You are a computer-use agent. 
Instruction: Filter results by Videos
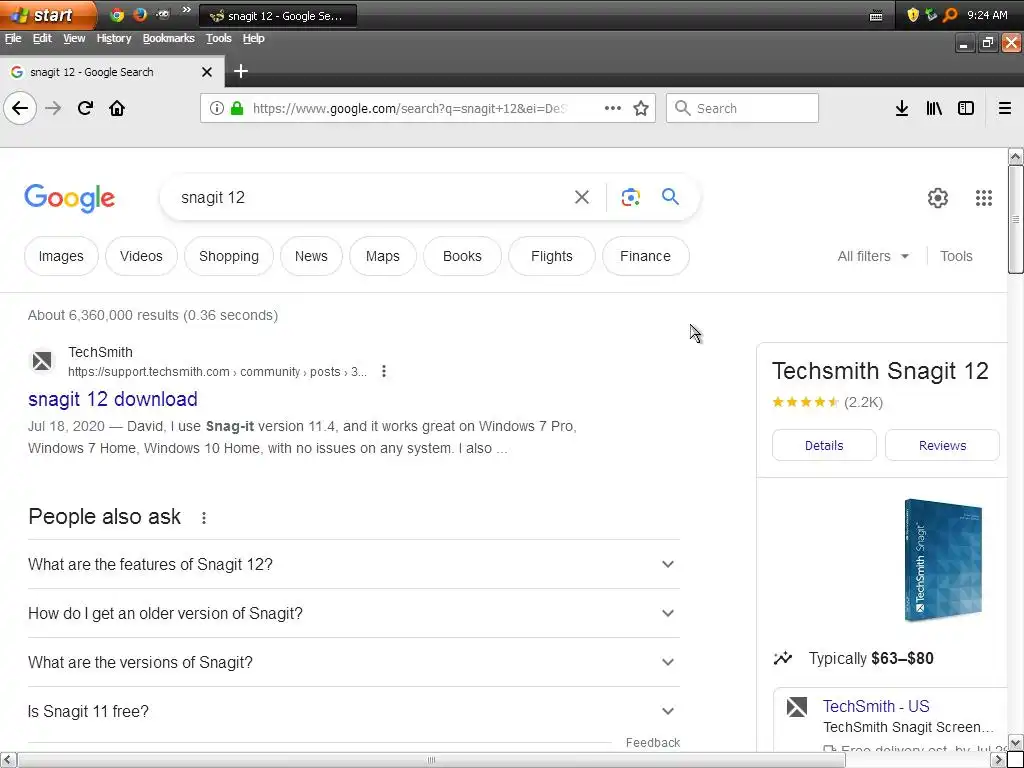pyautogui.click(x=141, y=256)
